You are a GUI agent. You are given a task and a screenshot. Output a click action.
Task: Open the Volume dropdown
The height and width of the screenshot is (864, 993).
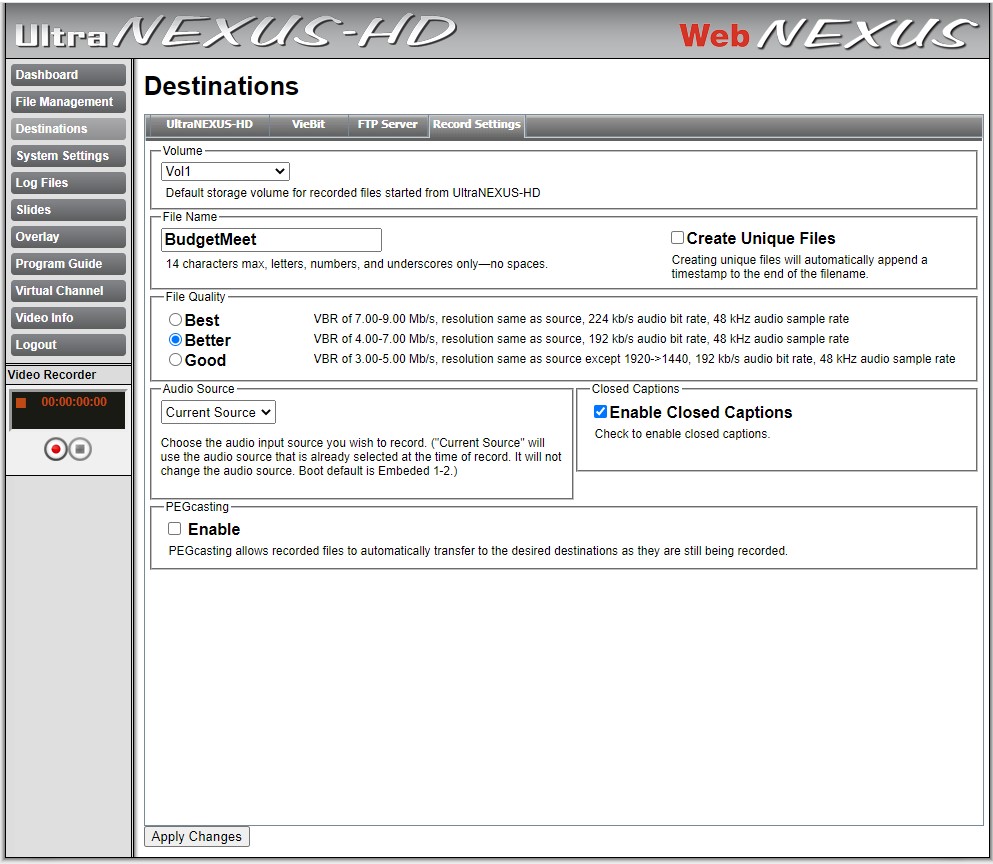pos(224,171)
